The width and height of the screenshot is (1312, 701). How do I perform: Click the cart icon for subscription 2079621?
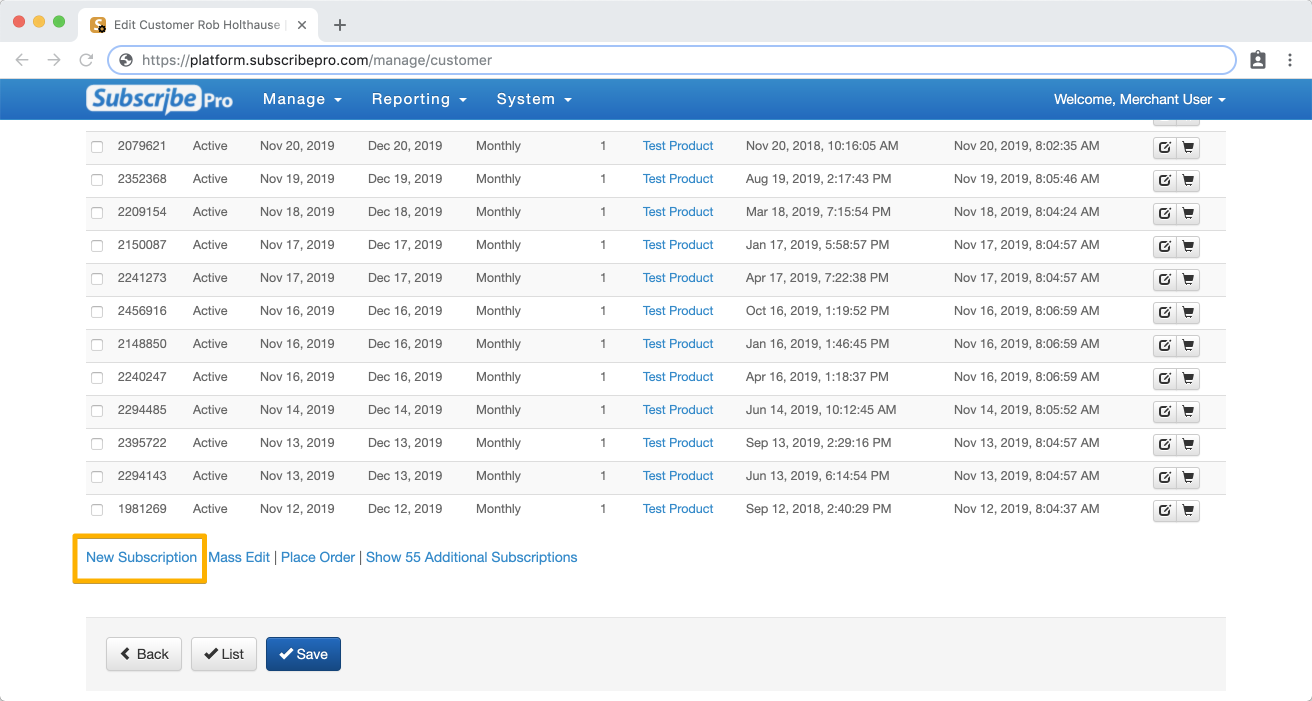pyautogui.click(x=1188, y=148)
